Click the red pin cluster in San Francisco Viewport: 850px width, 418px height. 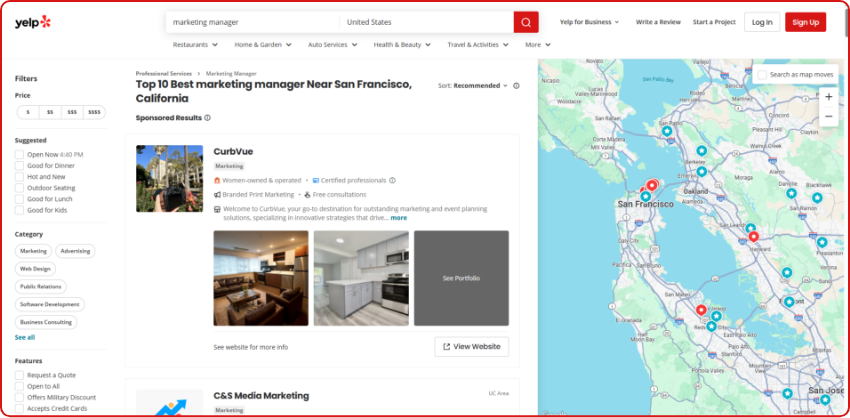click(652, 186)
